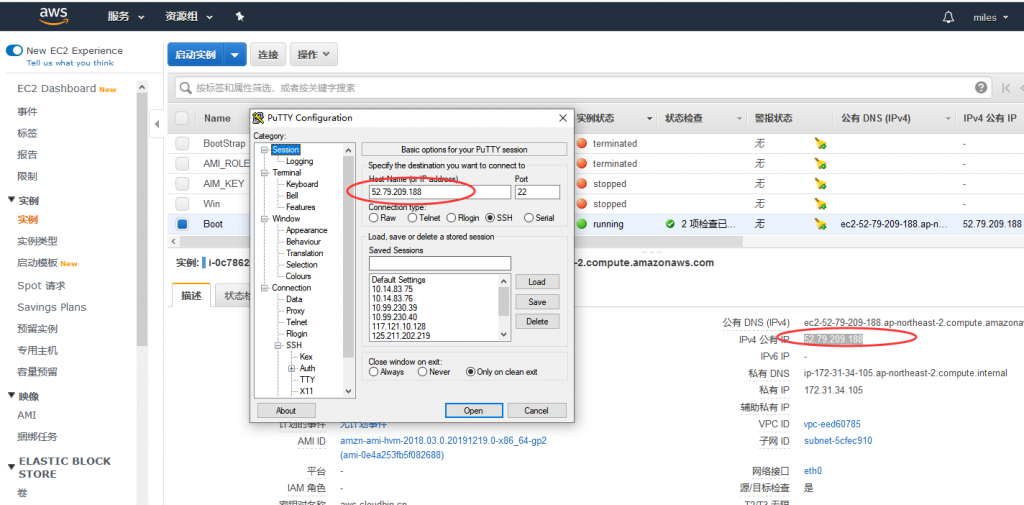Click the Saved Sessions name field
This screenshot has height=505, width=1024.
(x=440, y=263)
